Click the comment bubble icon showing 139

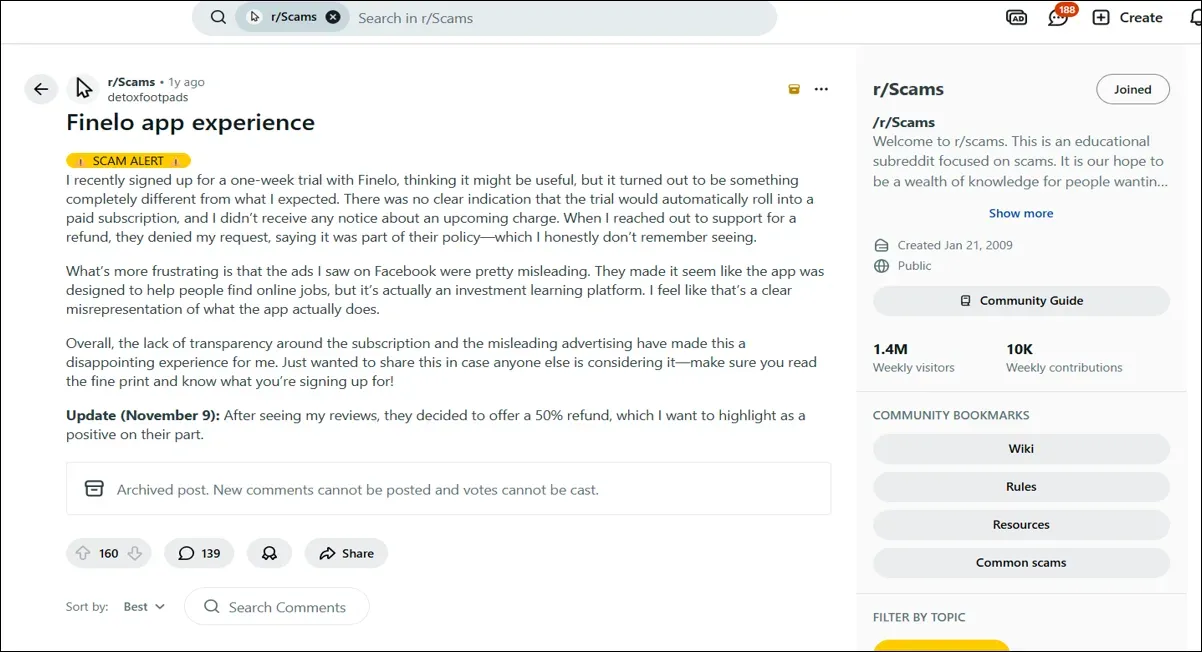pos(198,553)
